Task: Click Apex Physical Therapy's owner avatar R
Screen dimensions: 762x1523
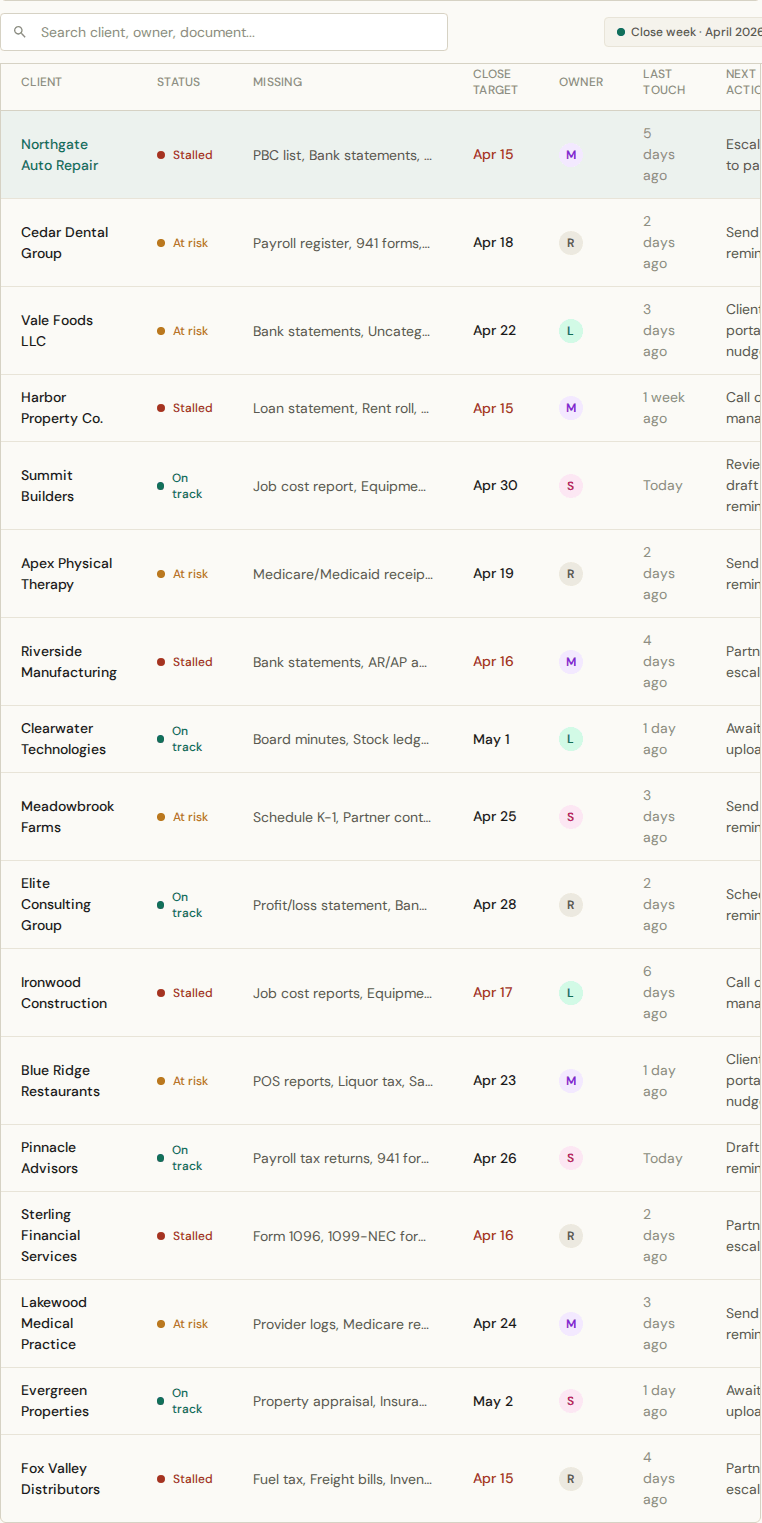Action: 571,574
